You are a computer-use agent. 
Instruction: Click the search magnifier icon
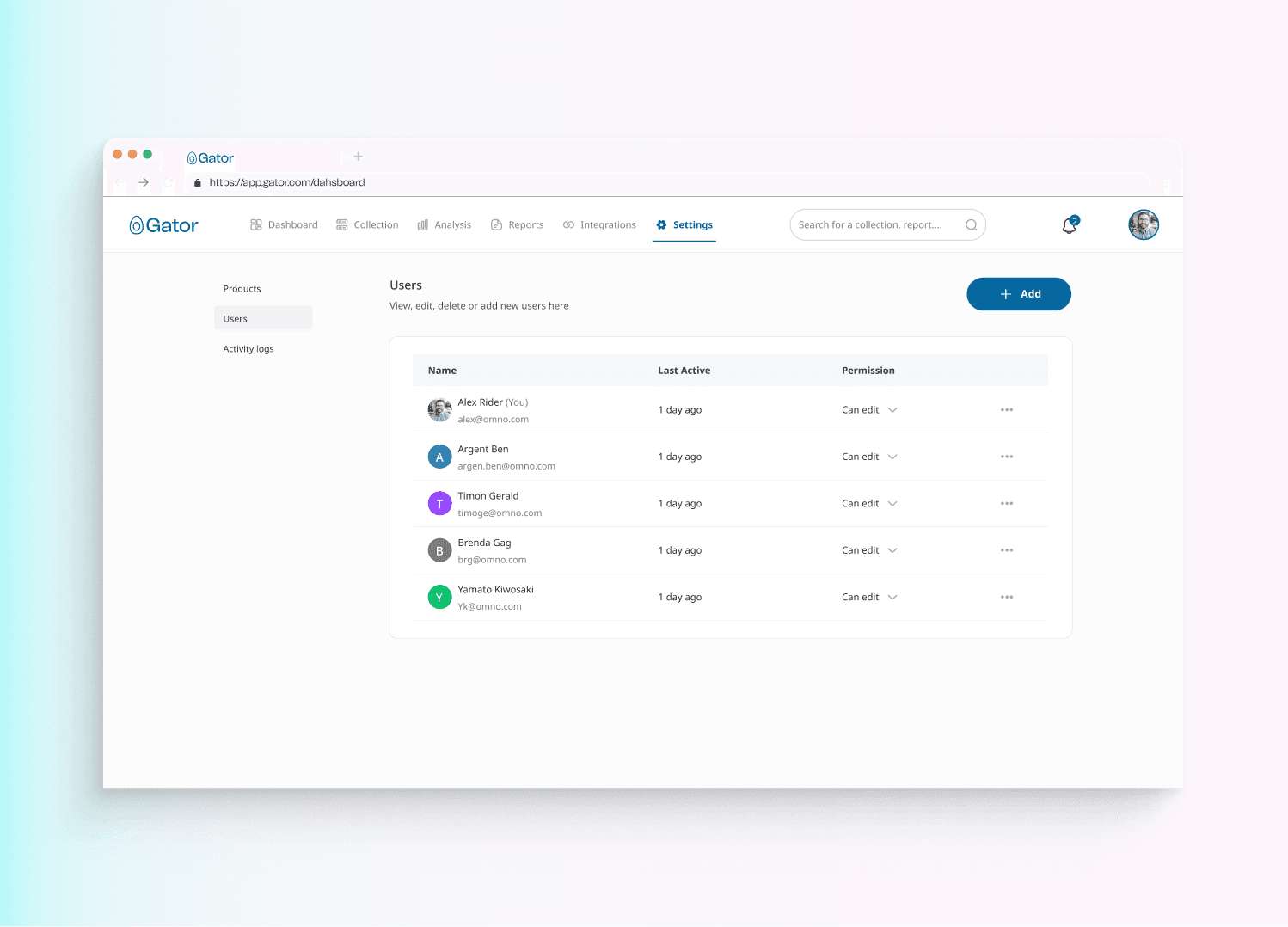pyautogui.click(x=971, y=225)
